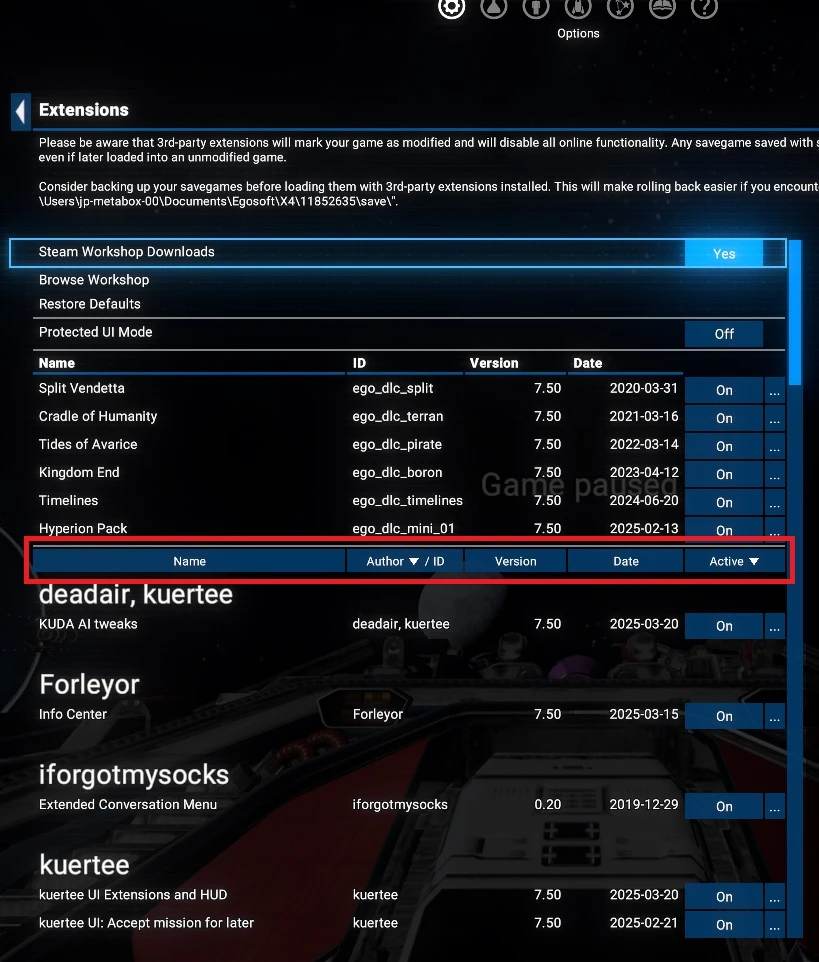819x962 pixels.
Task: Sort by Active dropdown header
Action: tap(734, 561)
